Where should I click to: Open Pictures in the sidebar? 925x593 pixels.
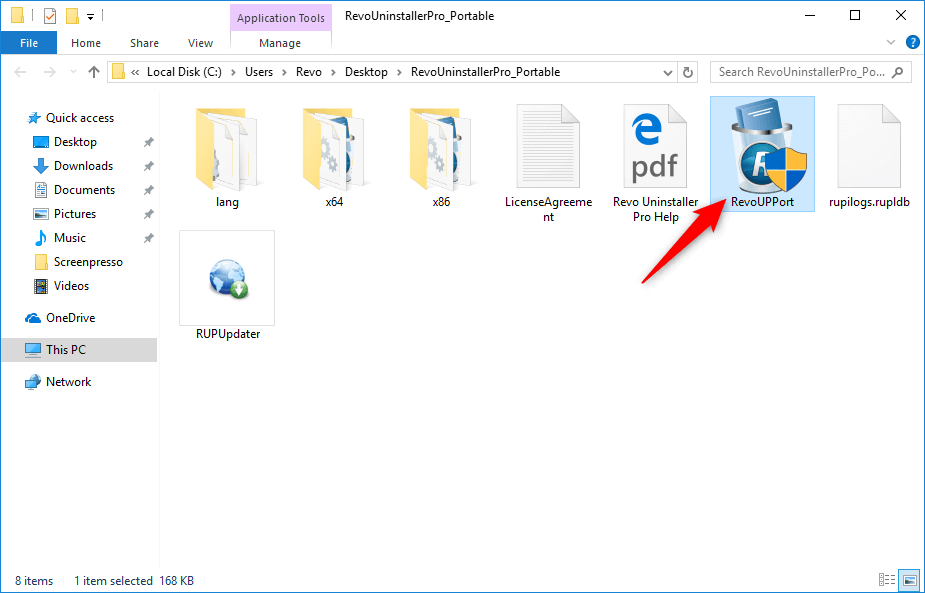click(75, 214)
